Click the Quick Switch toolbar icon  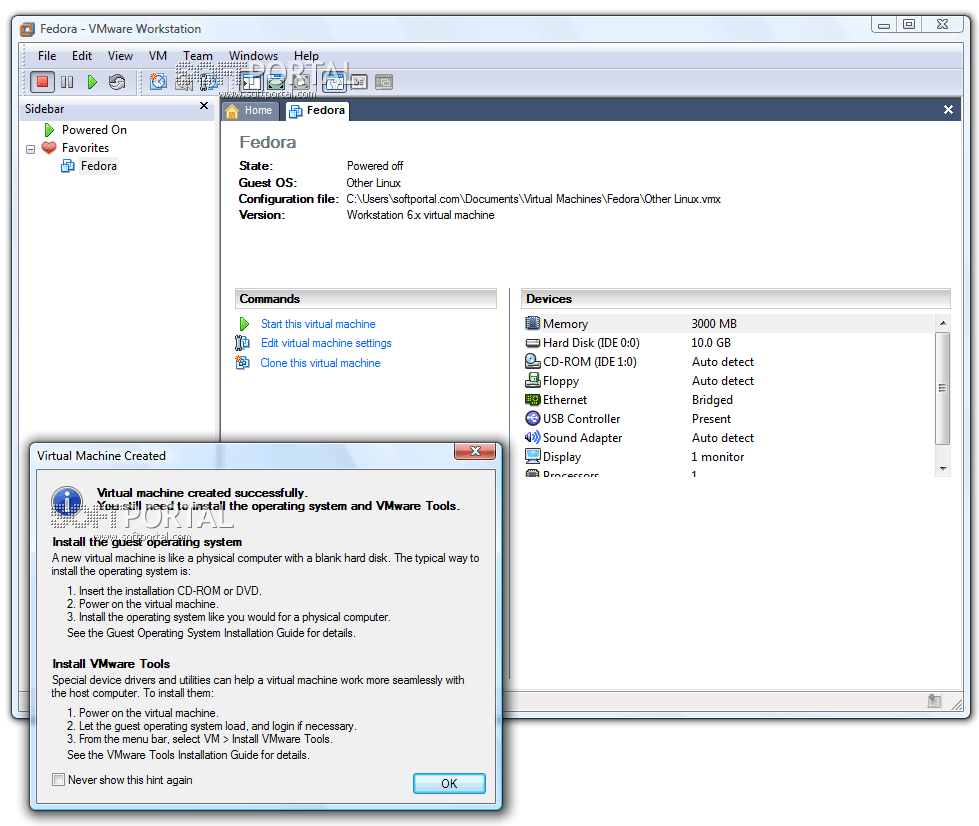tap(276, 82)
